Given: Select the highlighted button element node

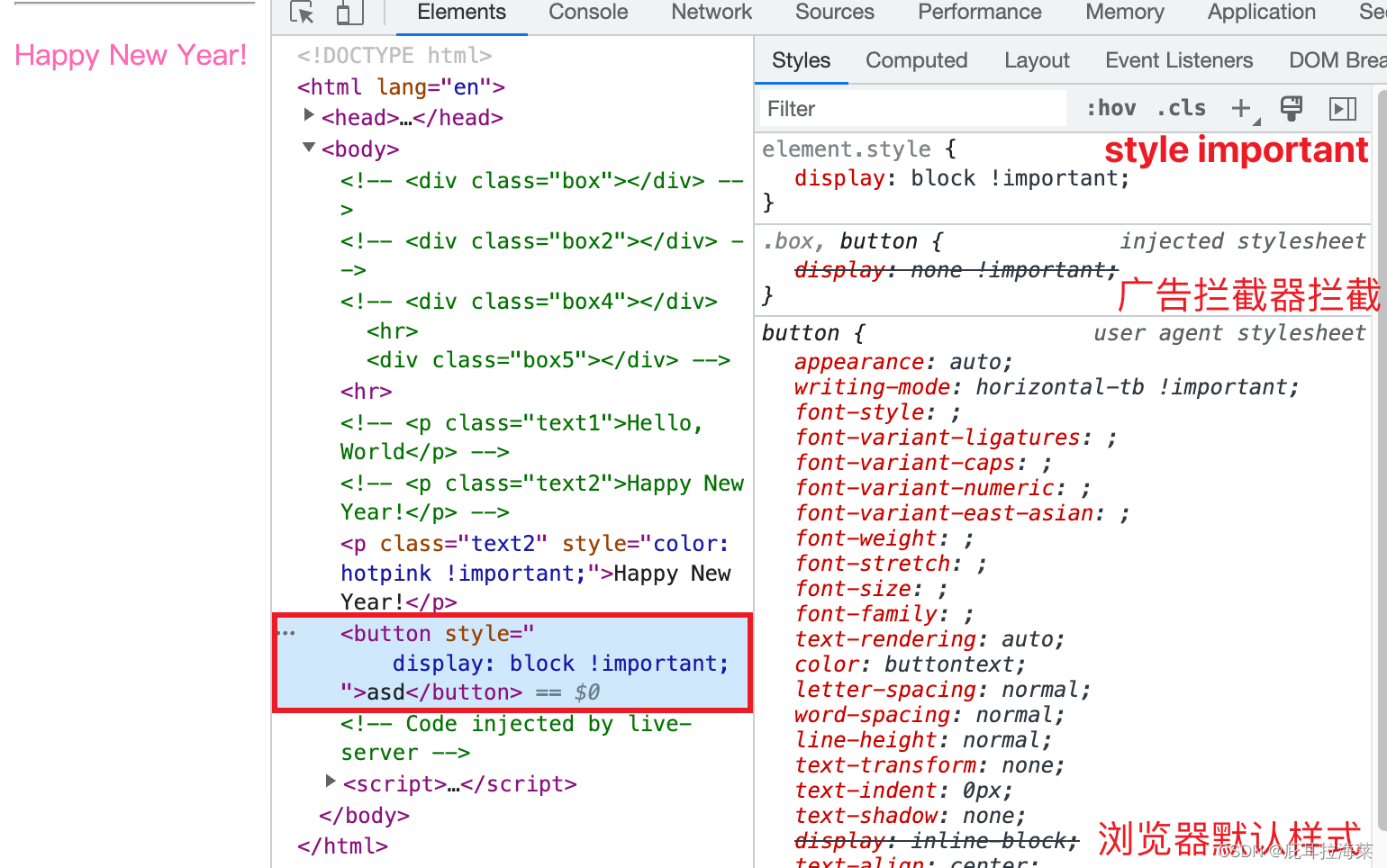Looking at the screenshot, I should tap(512, 663).
